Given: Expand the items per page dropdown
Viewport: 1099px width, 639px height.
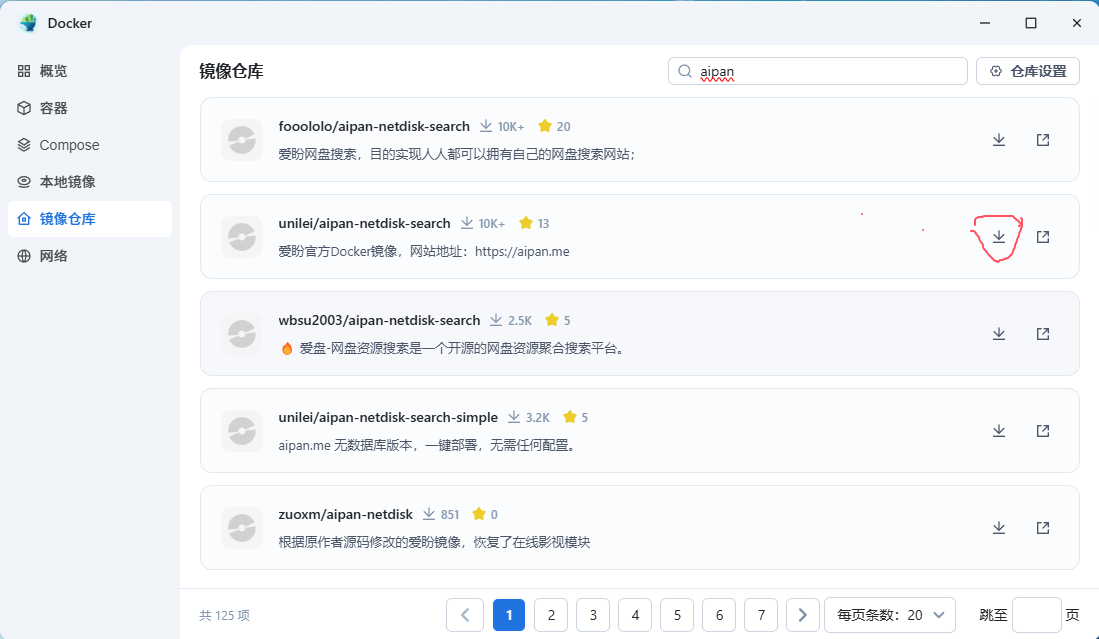Looking at the screenshot, I should pyautogui.click(x=889, y=615).
